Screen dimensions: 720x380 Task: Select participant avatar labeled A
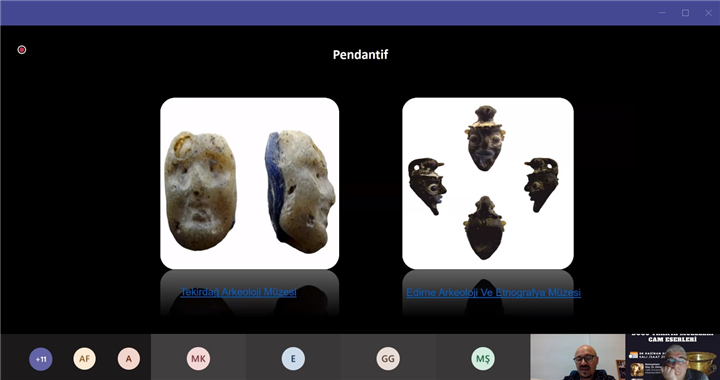tap(129, 359)
